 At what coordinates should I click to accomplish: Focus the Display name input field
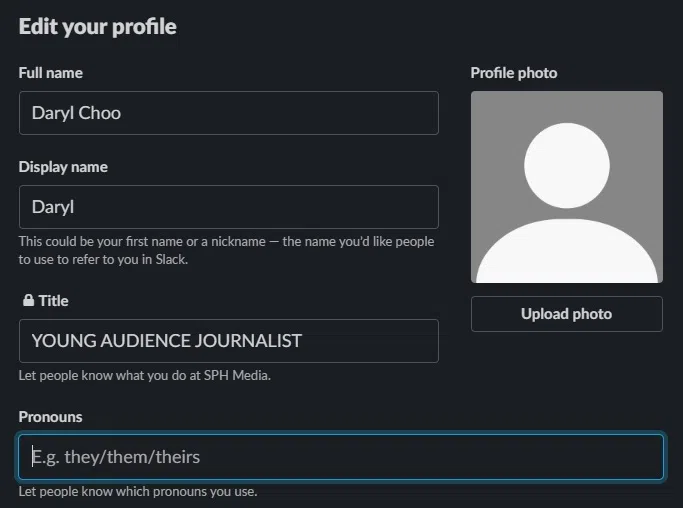[x=228, y=207]
